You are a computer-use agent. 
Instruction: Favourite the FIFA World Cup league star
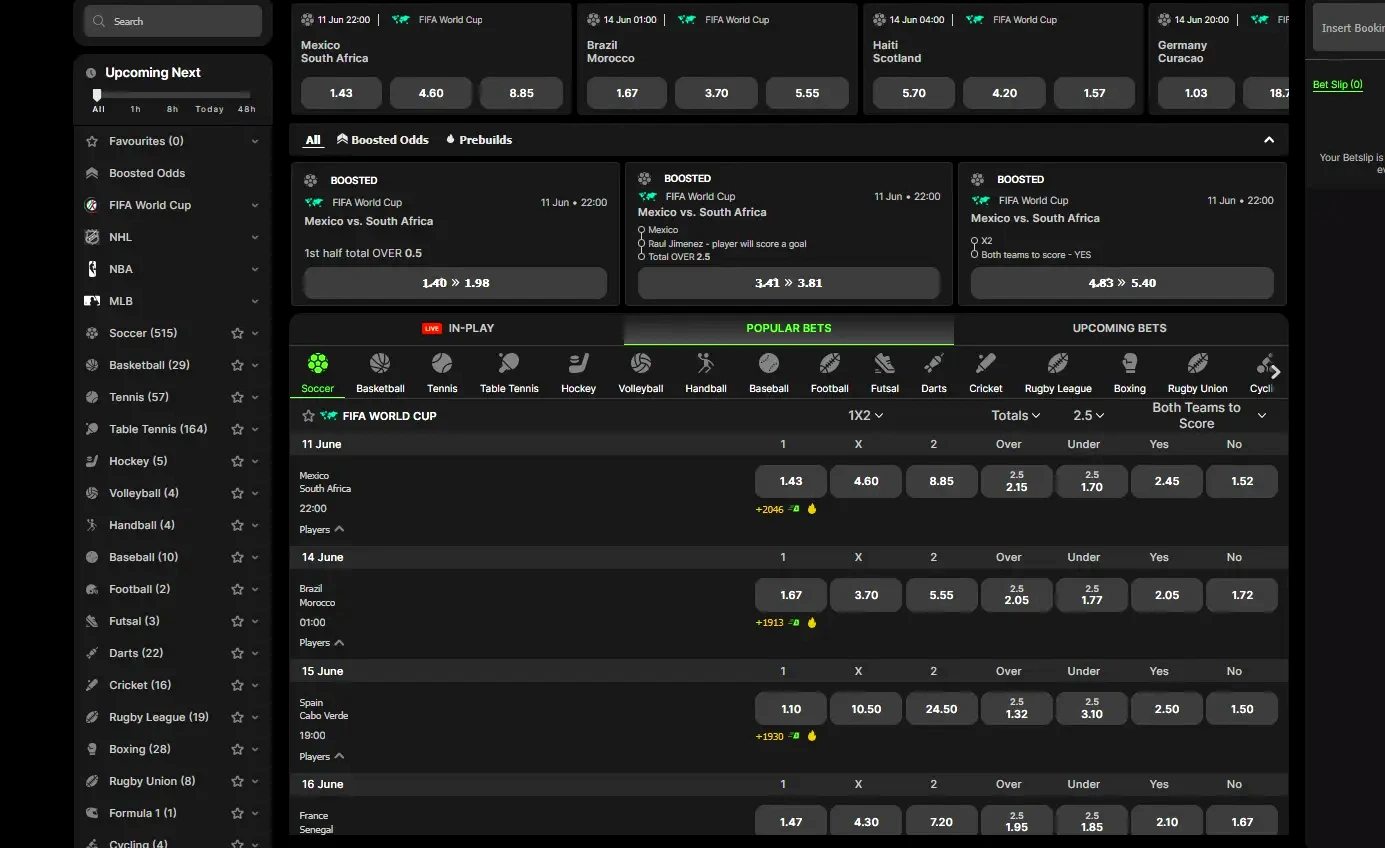(309, 416)
